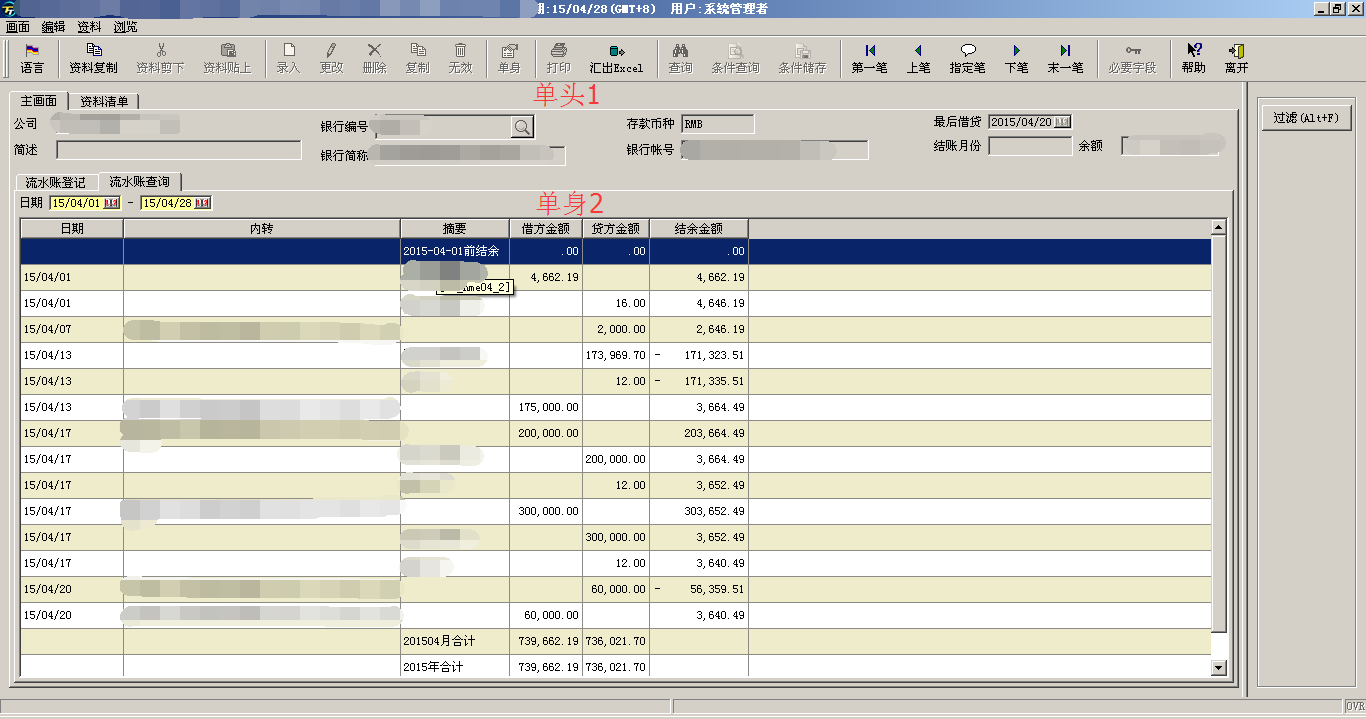Open the 浏览 menu
The height and width of the screenshot is (719, 1366).
click(125, 27)
